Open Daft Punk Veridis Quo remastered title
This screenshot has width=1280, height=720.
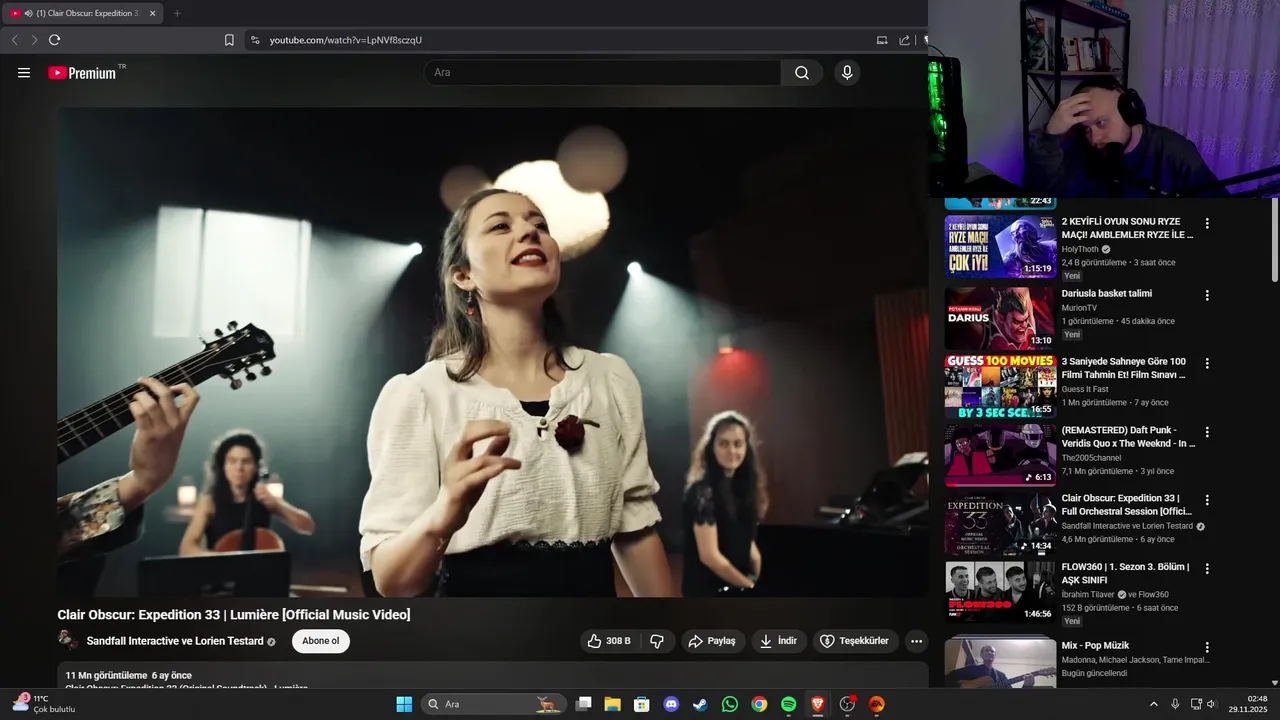(1128, 436)
